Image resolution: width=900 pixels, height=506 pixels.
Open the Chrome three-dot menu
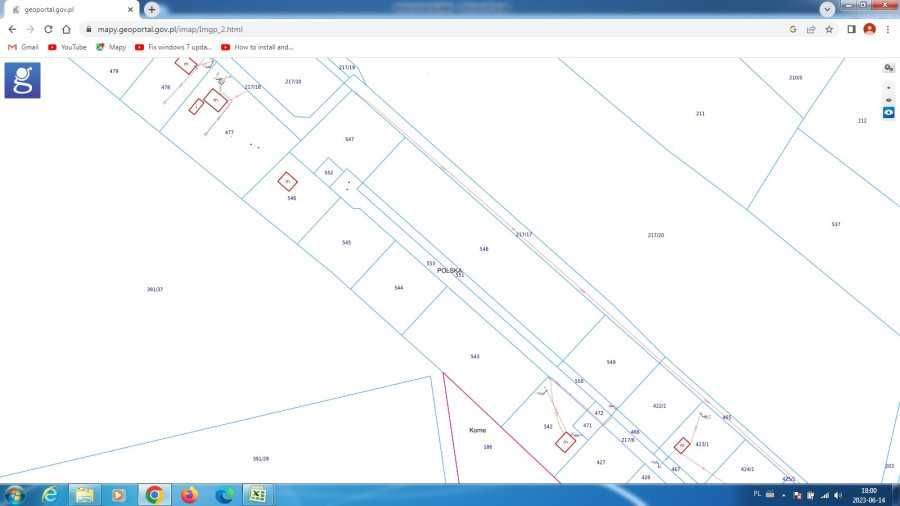888,29
